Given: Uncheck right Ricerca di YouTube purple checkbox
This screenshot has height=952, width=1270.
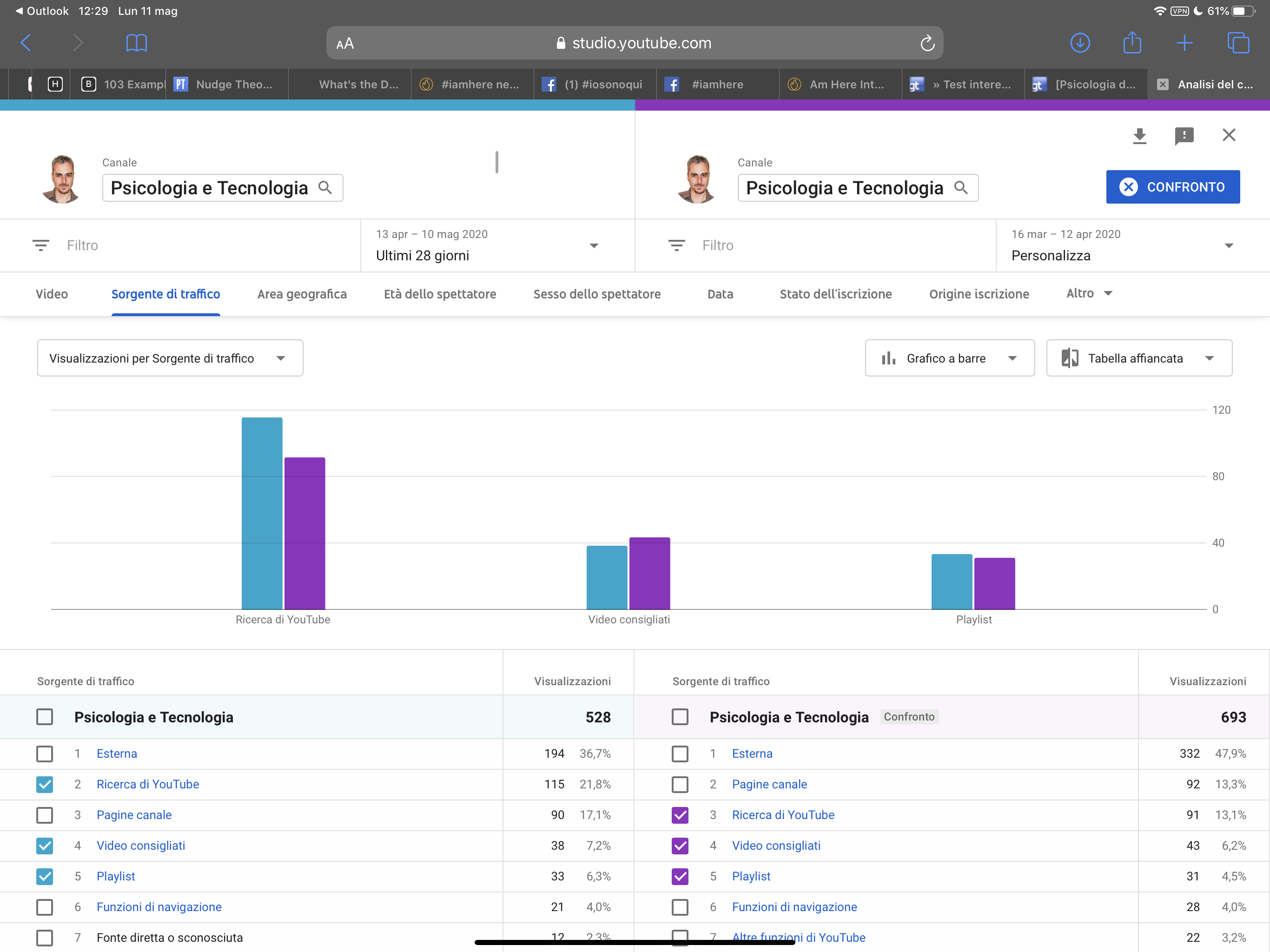Looking at the screenshot, I should coord(681,815).
